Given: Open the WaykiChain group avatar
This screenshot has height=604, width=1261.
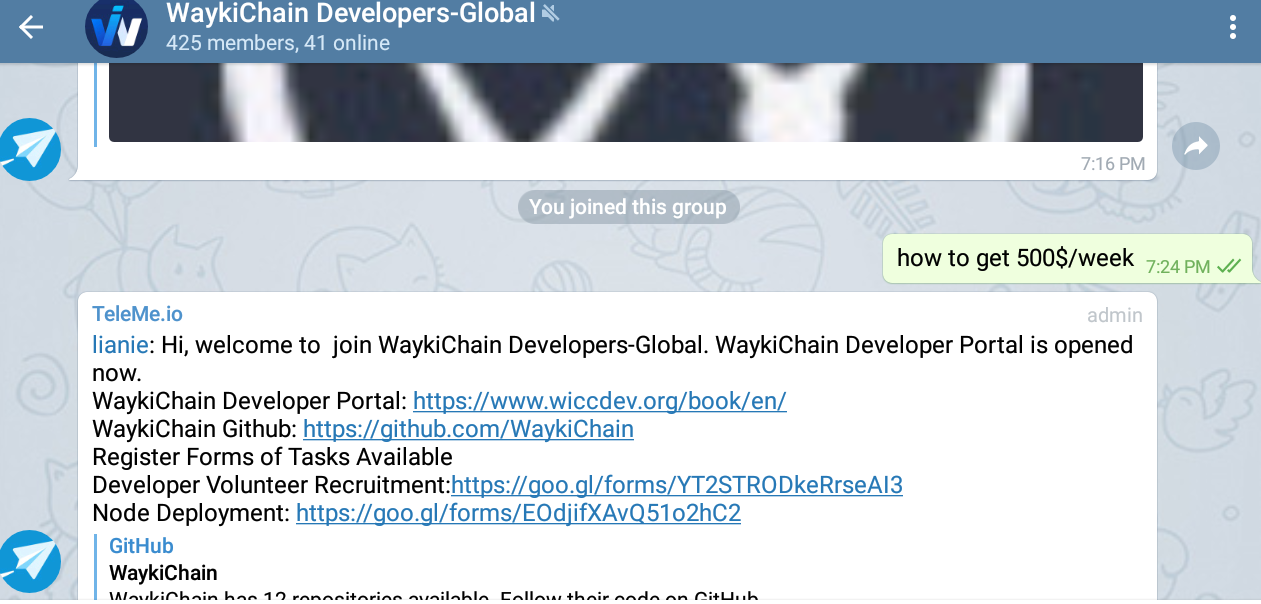Looking at the screenshot, I should 117,27.
